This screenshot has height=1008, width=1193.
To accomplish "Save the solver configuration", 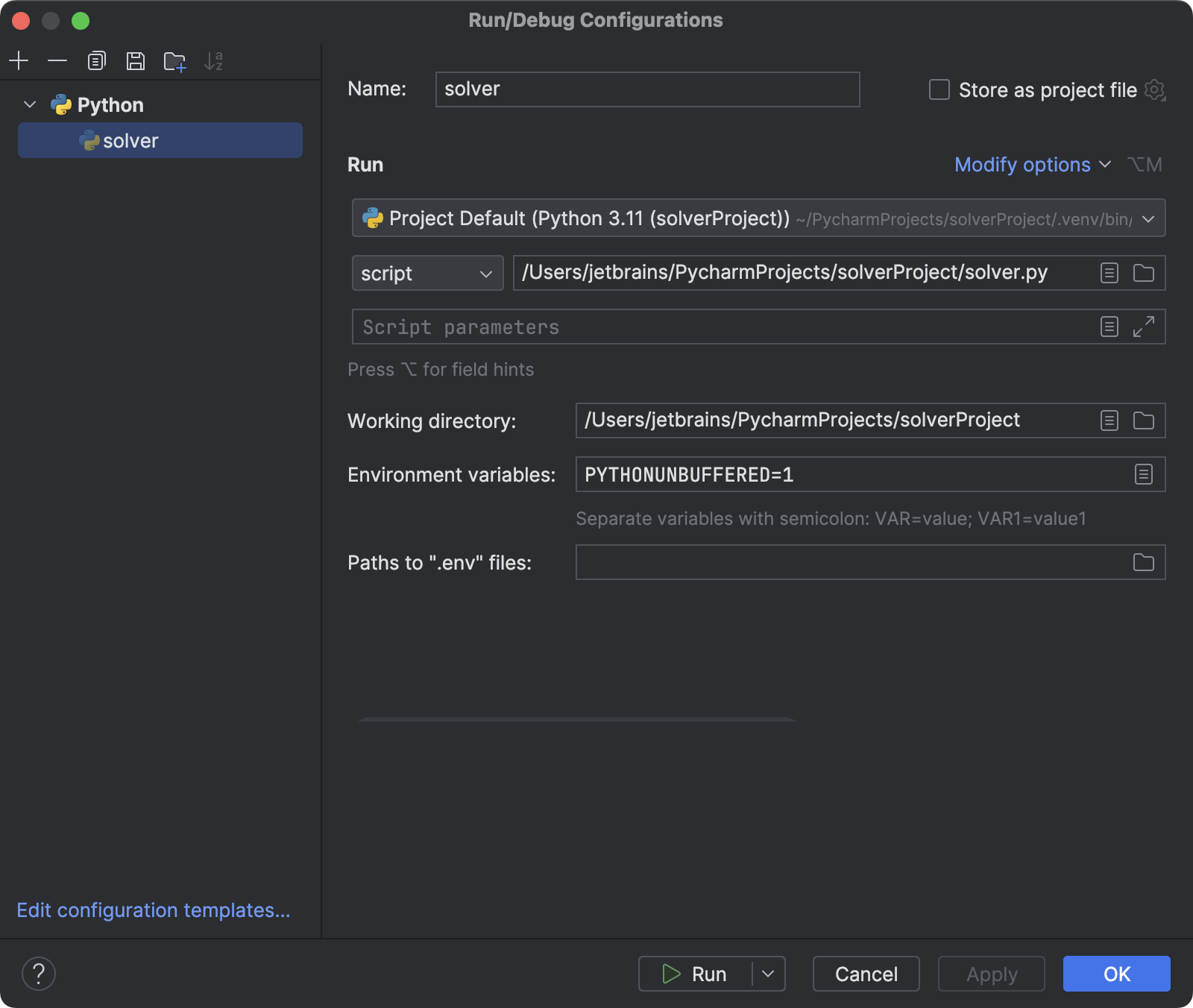I will (x=136, y=61).
